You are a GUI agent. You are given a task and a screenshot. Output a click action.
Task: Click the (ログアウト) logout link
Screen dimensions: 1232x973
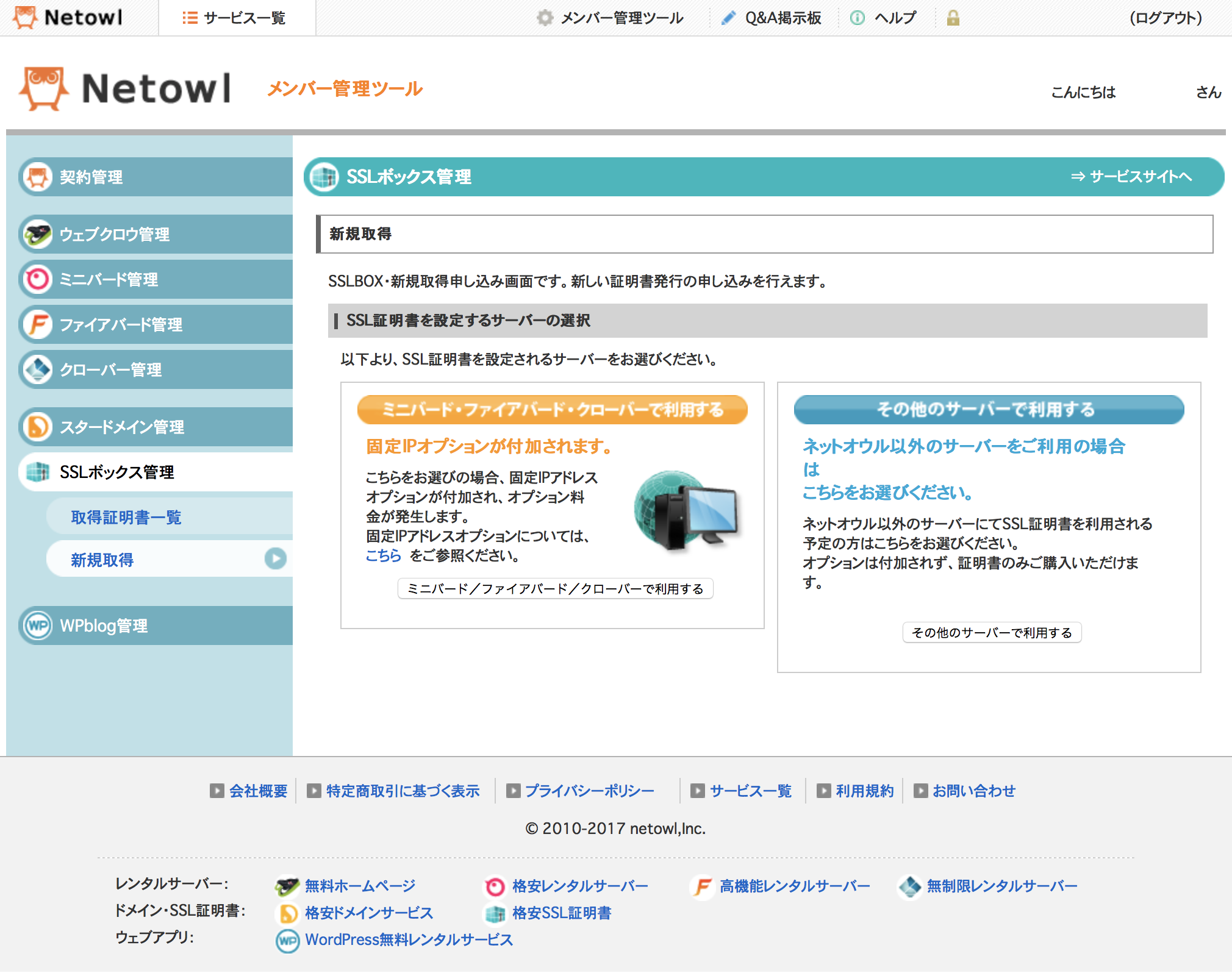click(1166, 18)
